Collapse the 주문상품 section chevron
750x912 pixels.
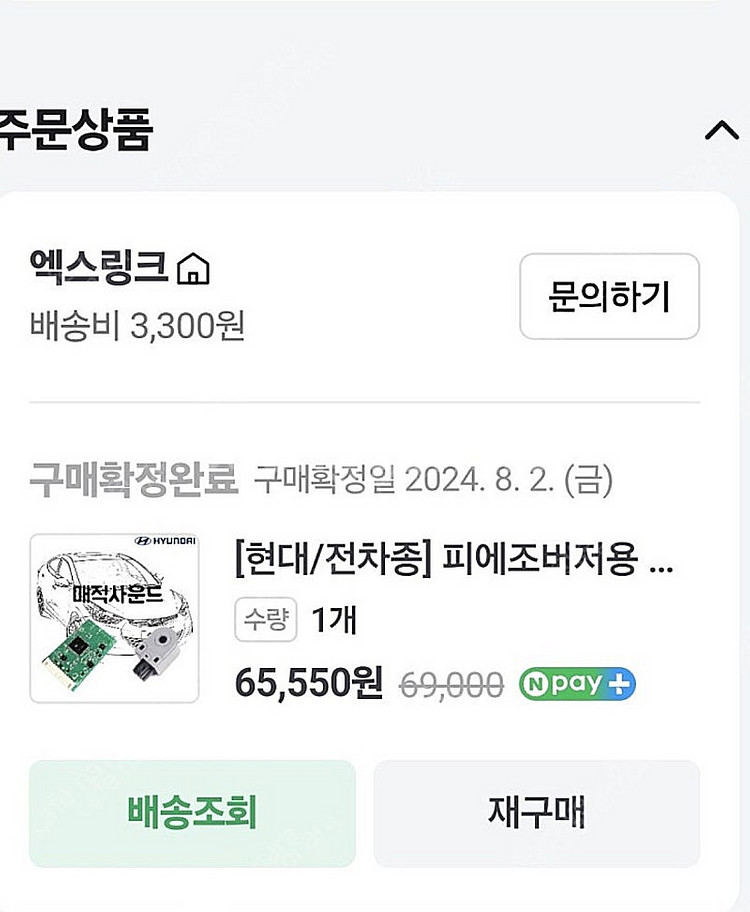point(721,131)
